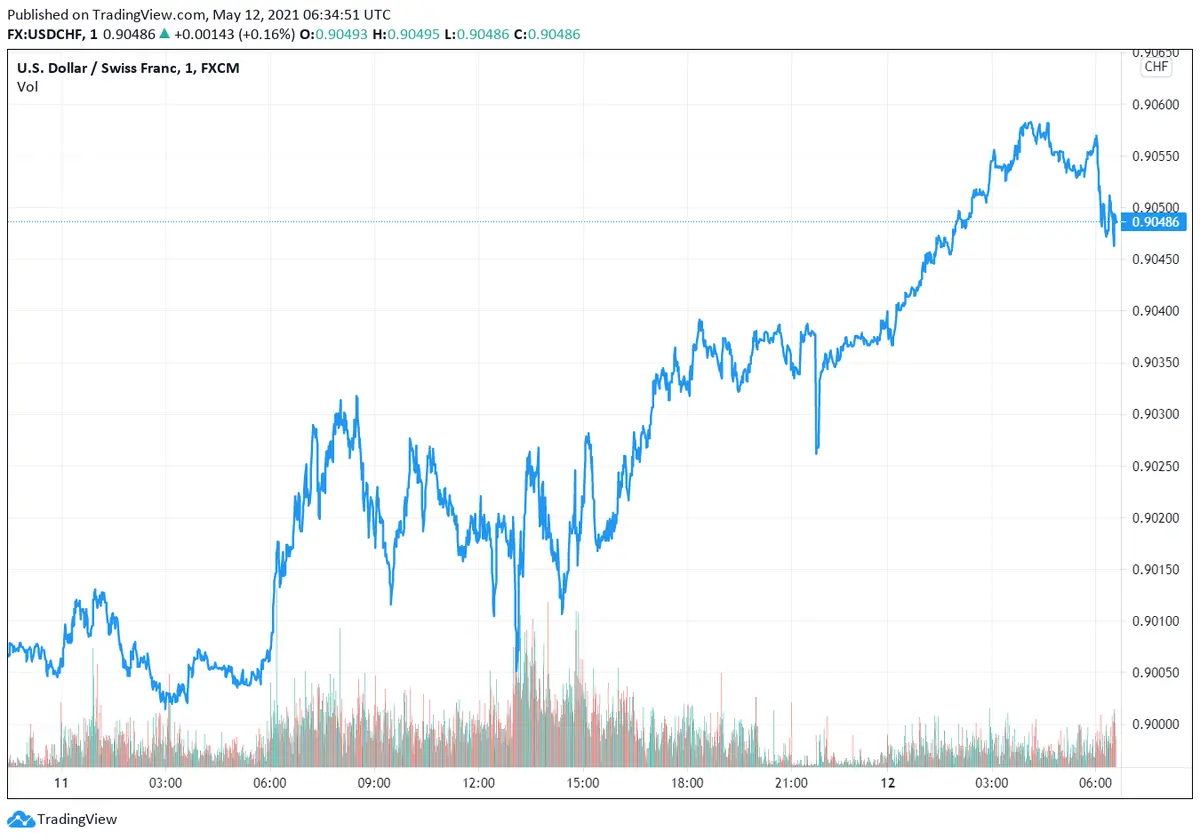Click the 15:00 mark on the time axis
This screenshot has width=1200, height=840.
[x=583, y=783]
